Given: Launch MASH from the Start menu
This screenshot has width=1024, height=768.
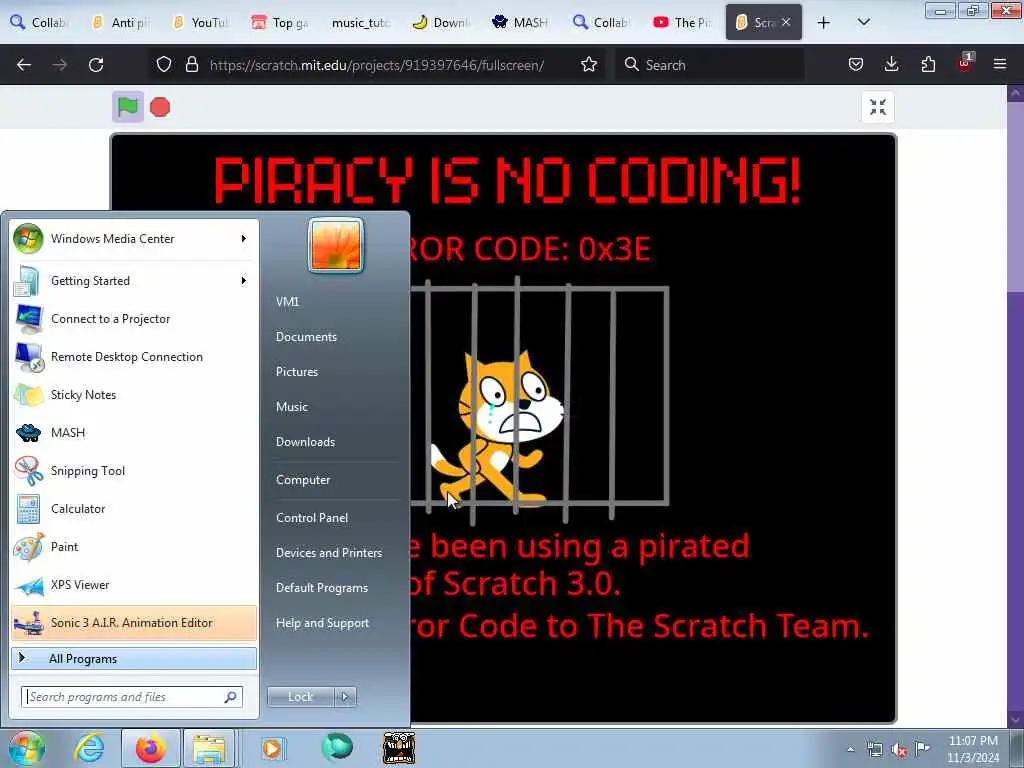Looking at the screenshot, I should (134, 432).
